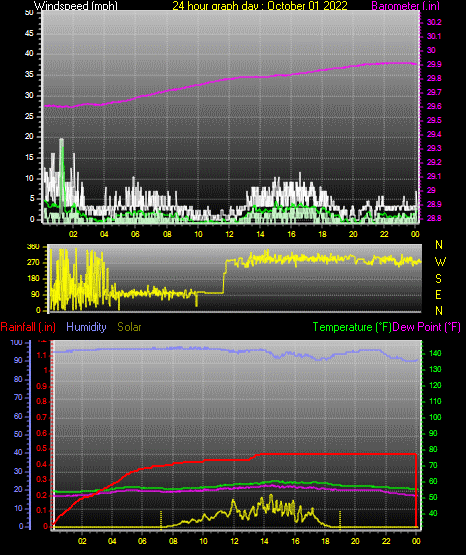Click the 1.1 rainfall axis value
Viewport: 466px width, 555px height.
tap(41, 355)
